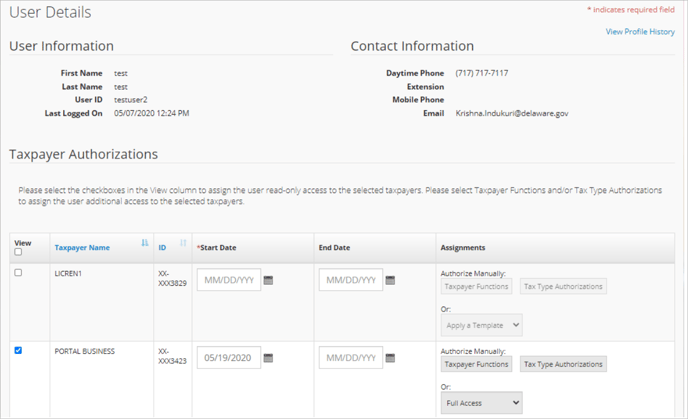The width and height of the screenshot is (688, 419).
Task: Sort table by ID column sort icon
Action: (183, 243)
